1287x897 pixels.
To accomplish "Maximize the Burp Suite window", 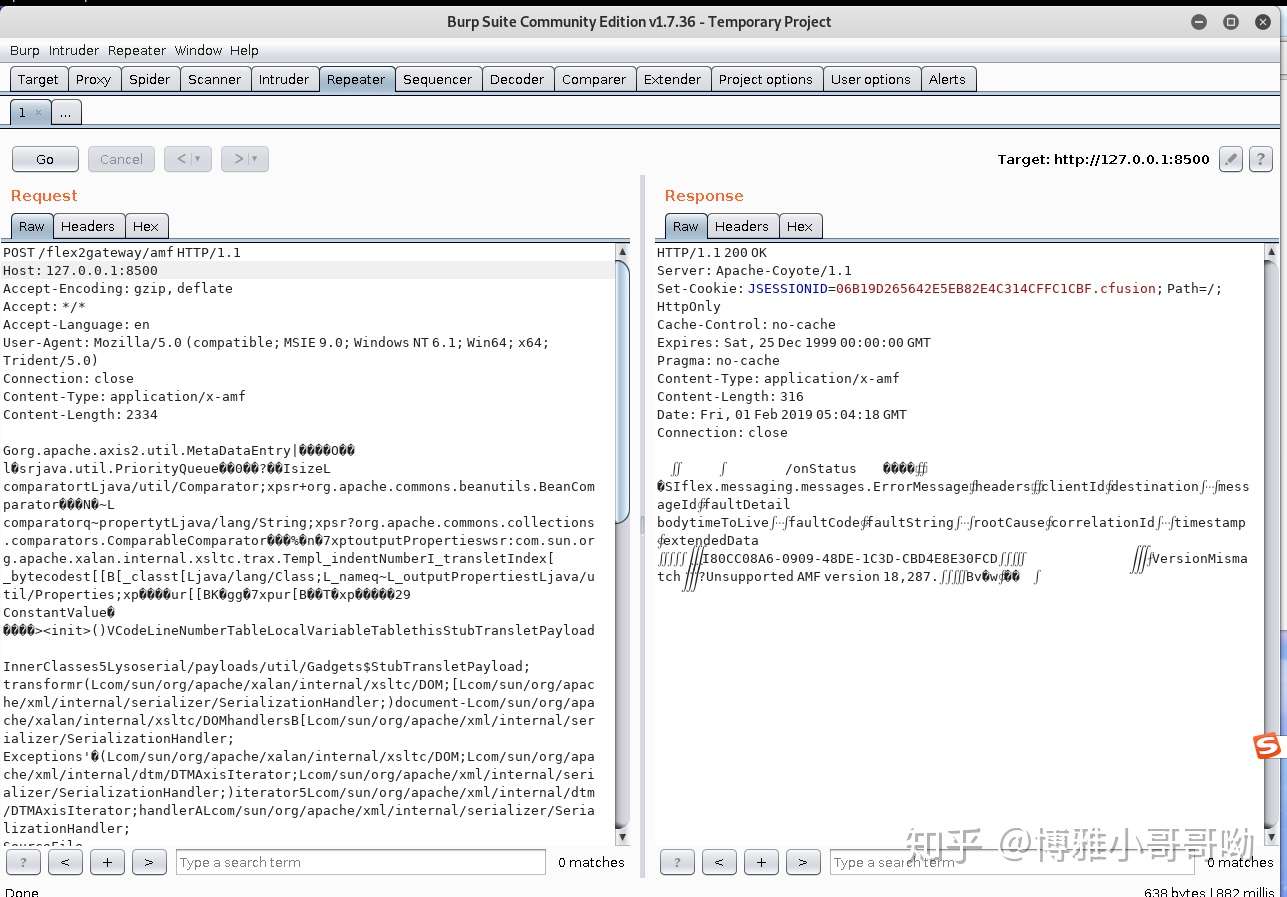I will [1231, 21].
